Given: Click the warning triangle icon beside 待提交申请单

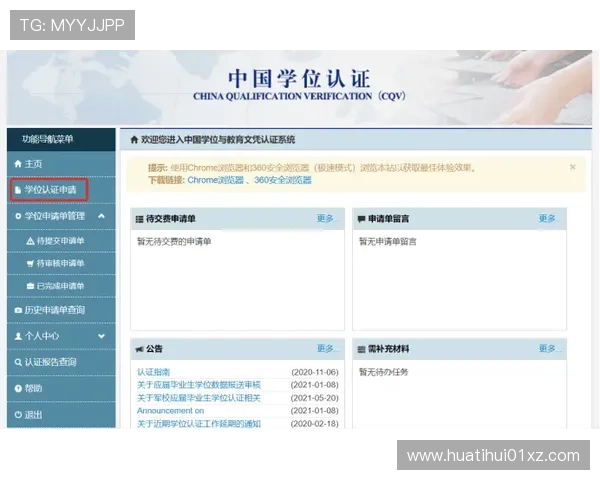Looking at the screenshot, I should 30,241.
